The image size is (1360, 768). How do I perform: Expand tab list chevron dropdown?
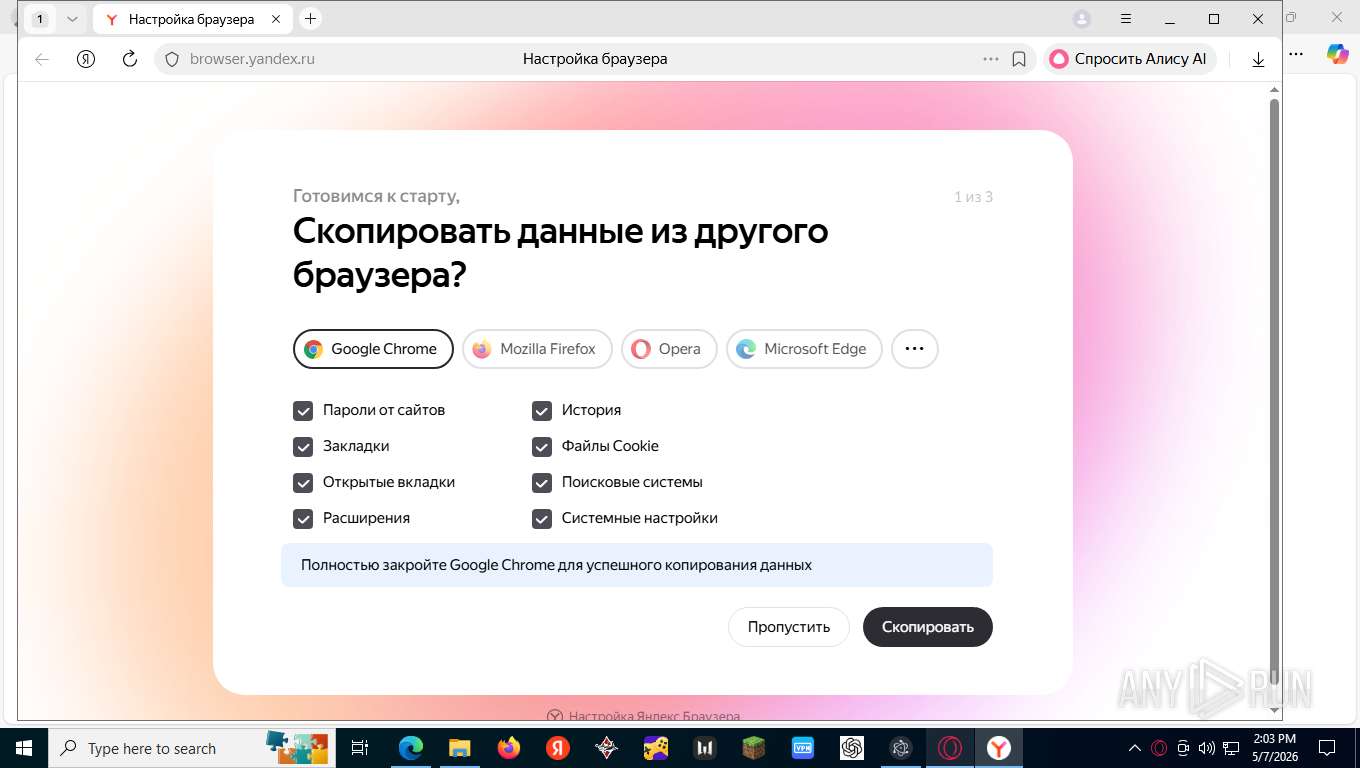(x=72, y=19)
